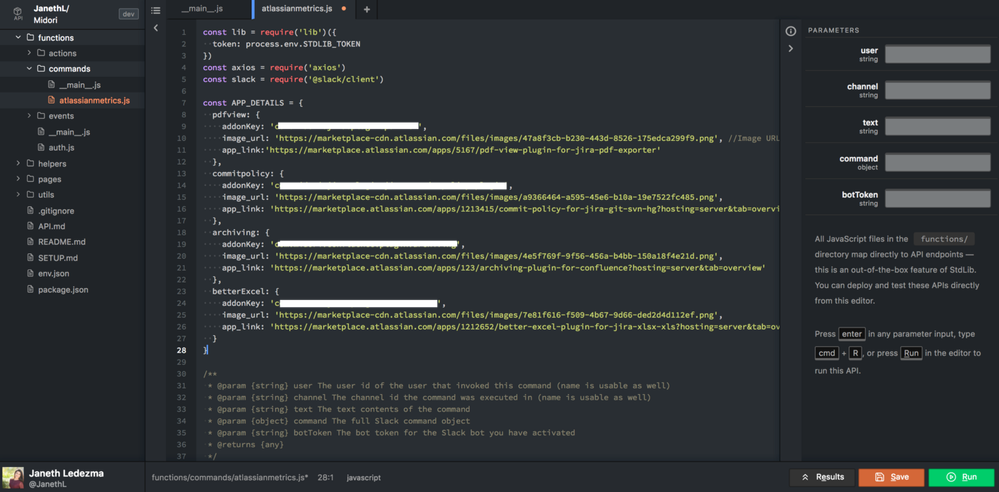The height and width of the screenshot is (492, 999).
Task: Add a new tab with the plus icon
Action: [366, 10]
